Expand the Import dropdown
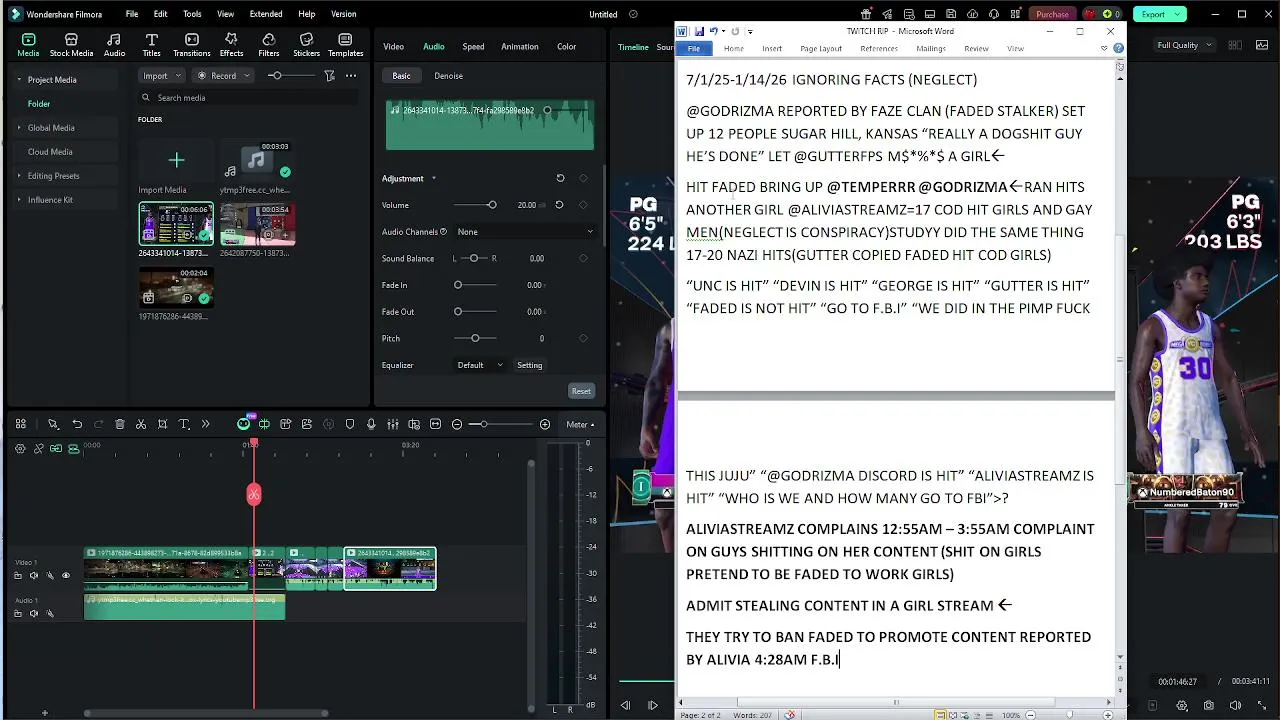This screenshot has width=1280, height=720. (x=178, y=76)
